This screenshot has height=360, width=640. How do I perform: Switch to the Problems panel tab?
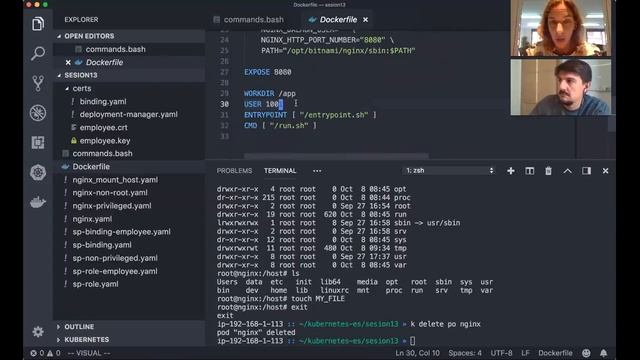pyautogui.click(x=234, y=171)
